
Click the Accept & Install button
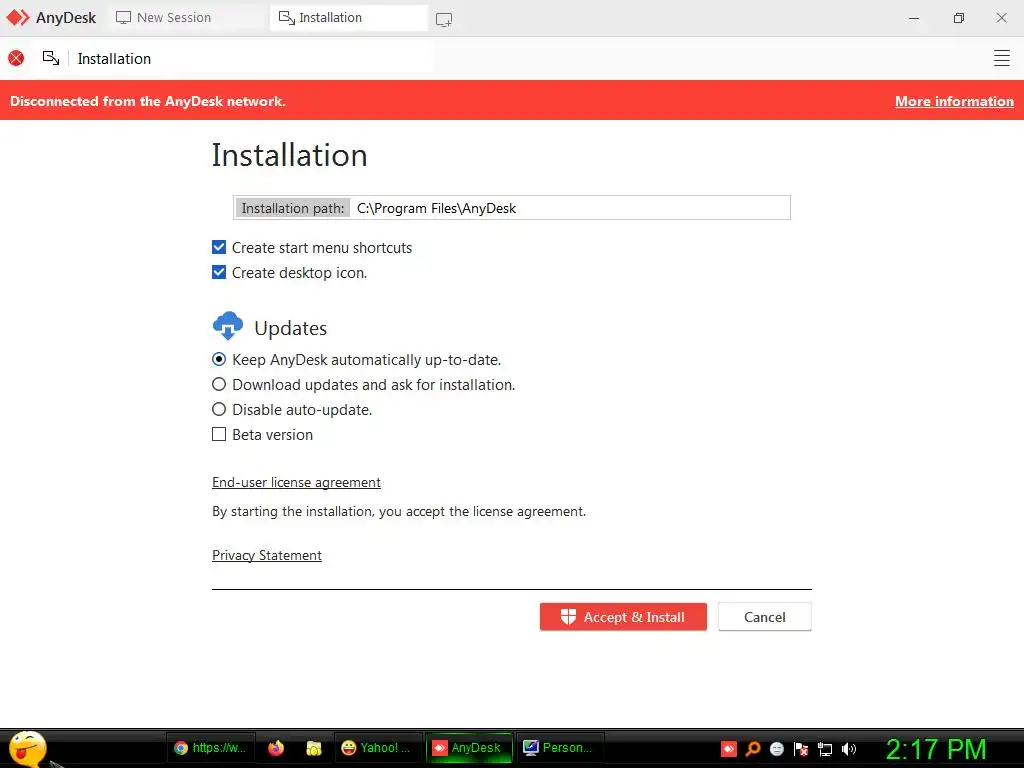coord(623,616)
